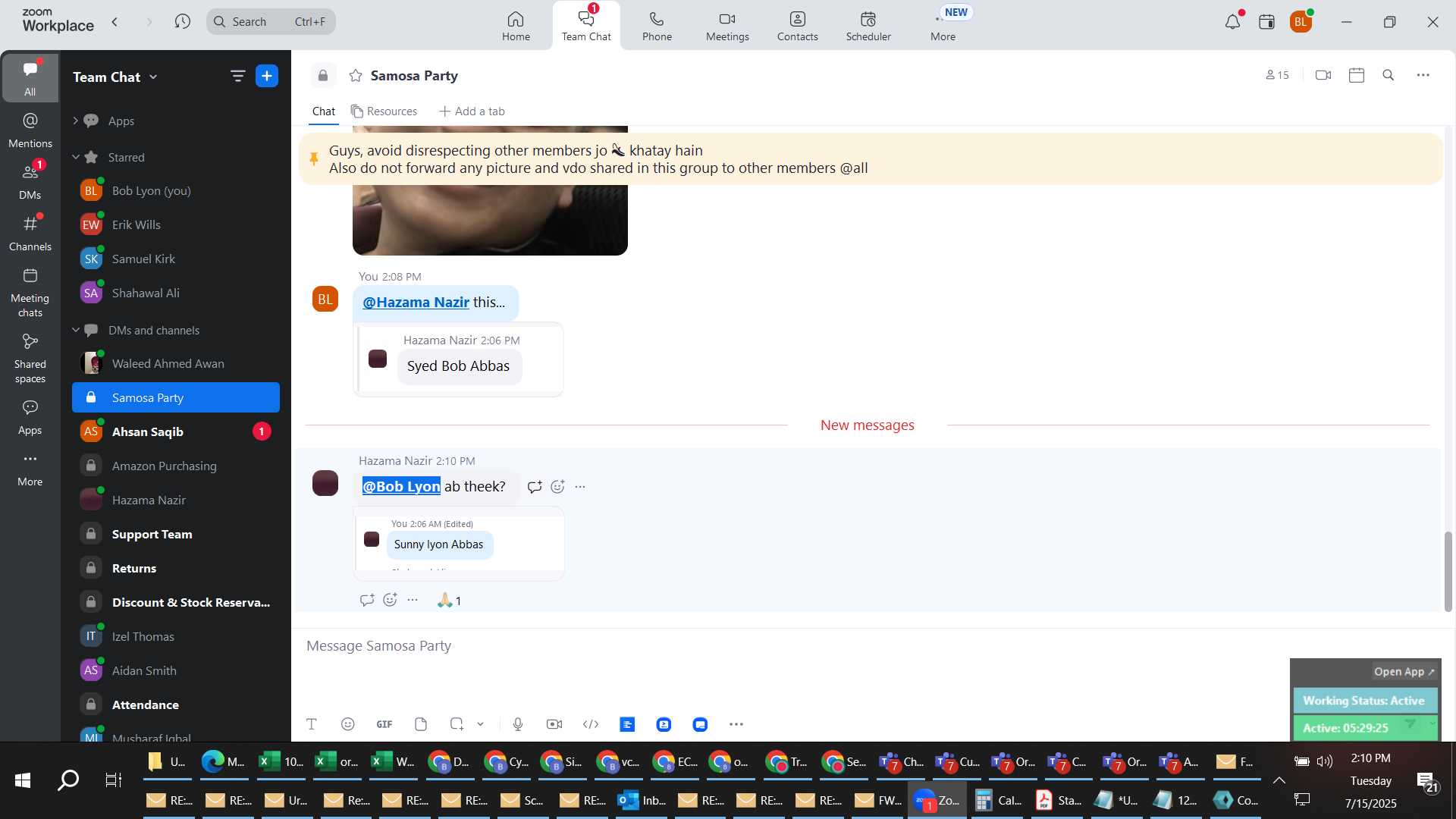This screenshot has width=1456, height=819.
Task: Click the top Search box
Action: tap(271, 22)
